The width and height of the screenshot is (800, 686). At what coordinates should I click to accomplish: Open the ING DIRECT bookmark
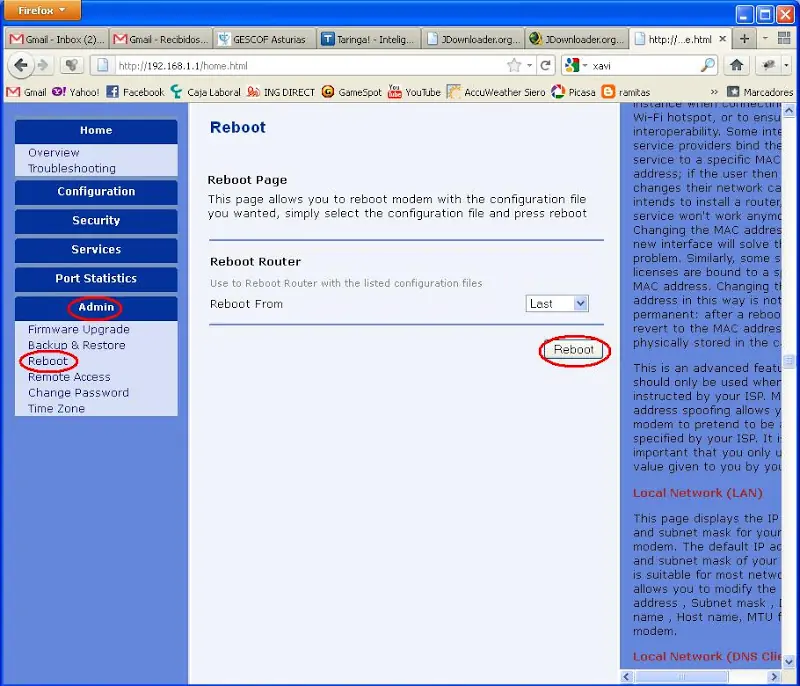pyautogui.click(x=281, y=92)
